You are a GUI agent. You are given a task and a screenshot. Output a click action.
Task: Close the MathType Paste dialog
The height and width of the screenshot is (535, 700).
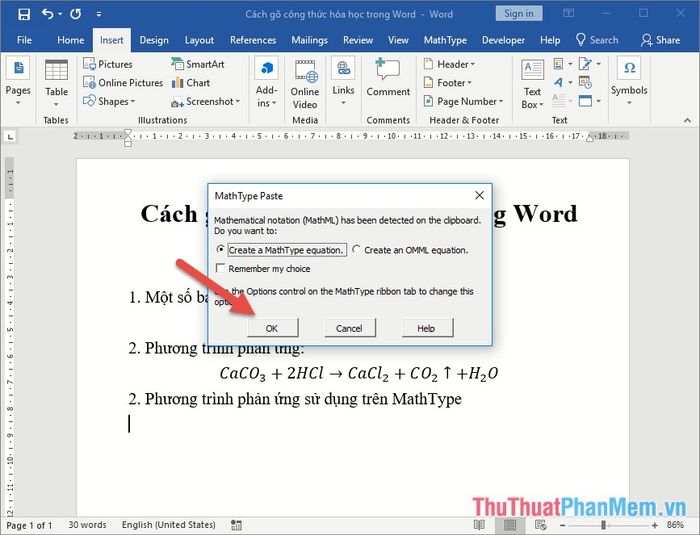tap(479, 195)
